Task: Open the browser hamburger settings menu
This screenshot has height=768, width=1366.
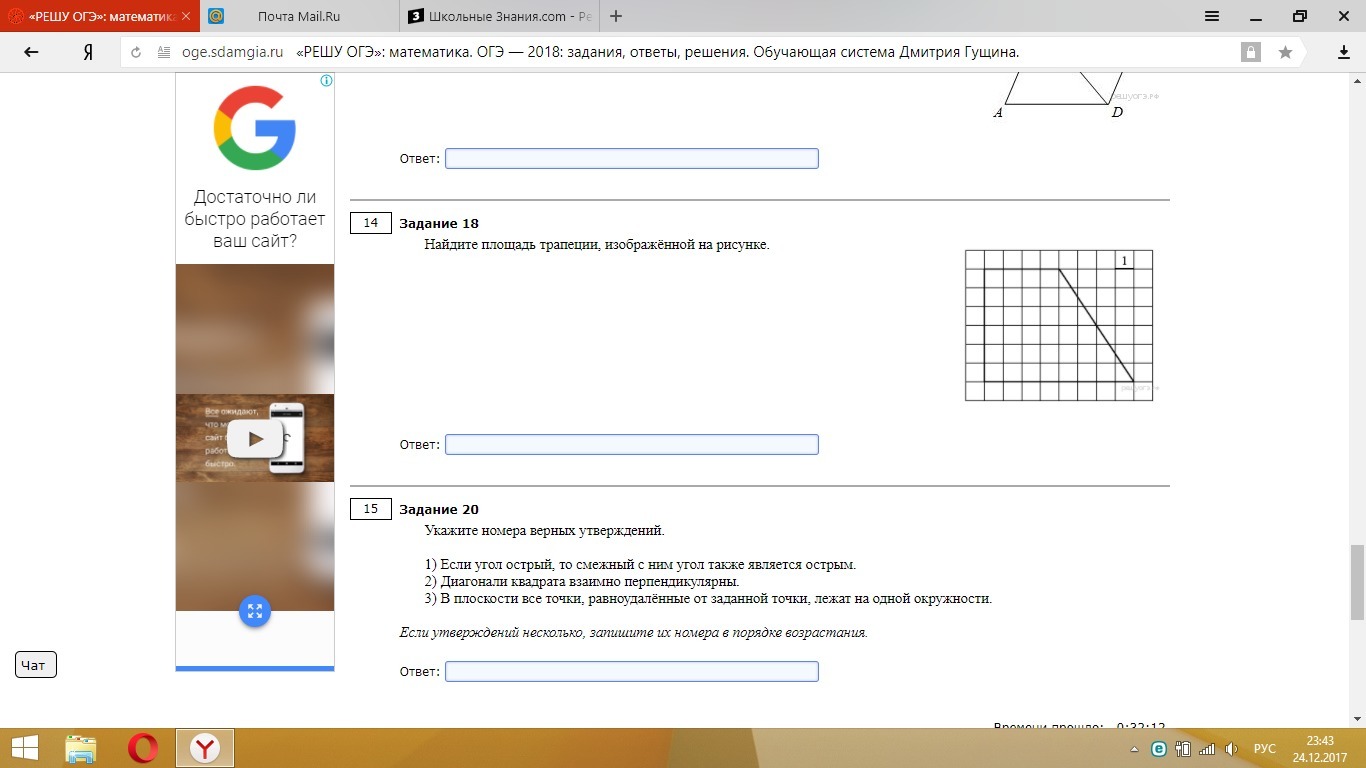Action: pyautogui.click(x=1212, y=16)
